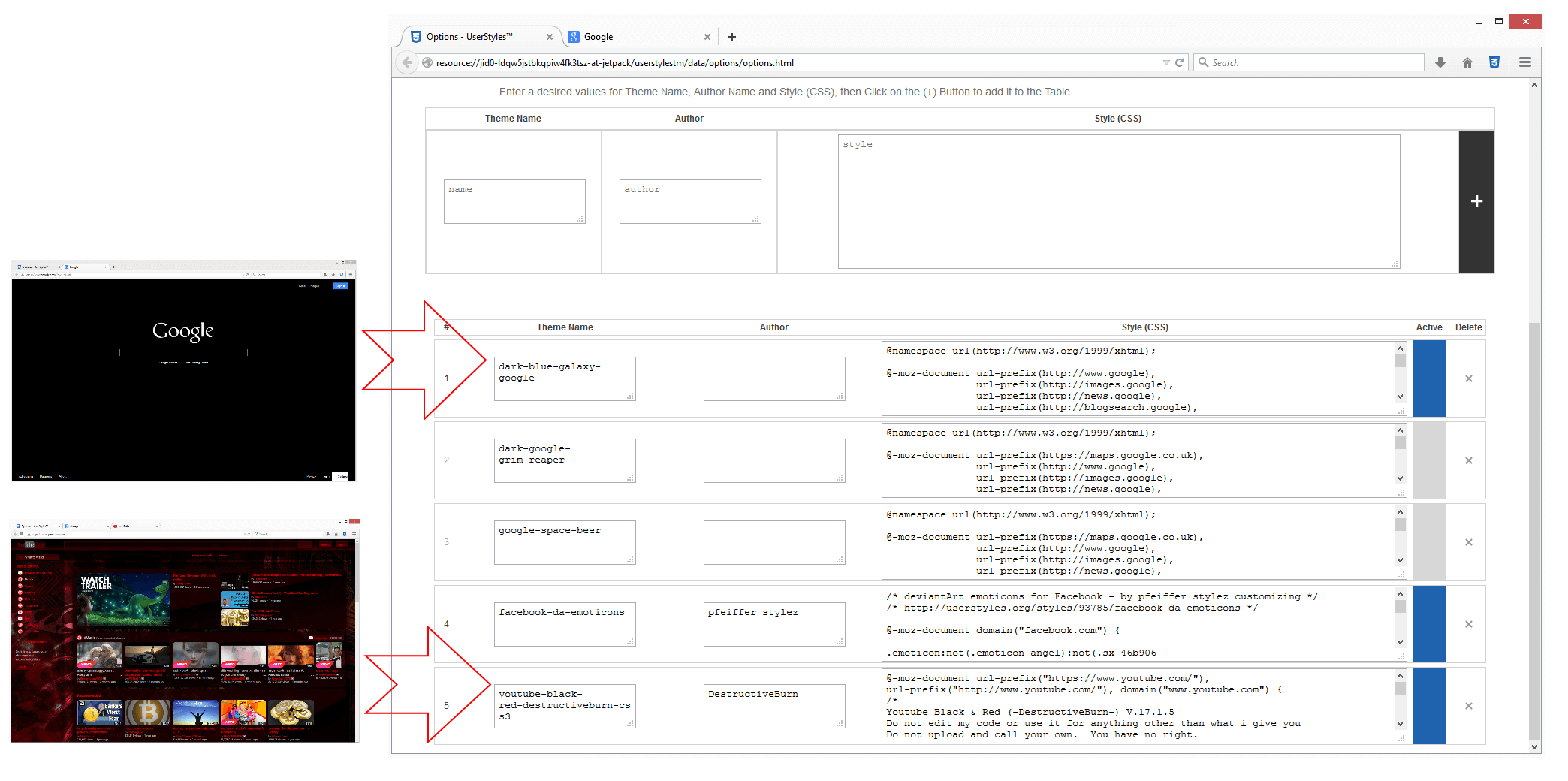Close the Options - UserStyles tab
The image size is (1568, 781).
pyautogui.click(x=550, y=37)
